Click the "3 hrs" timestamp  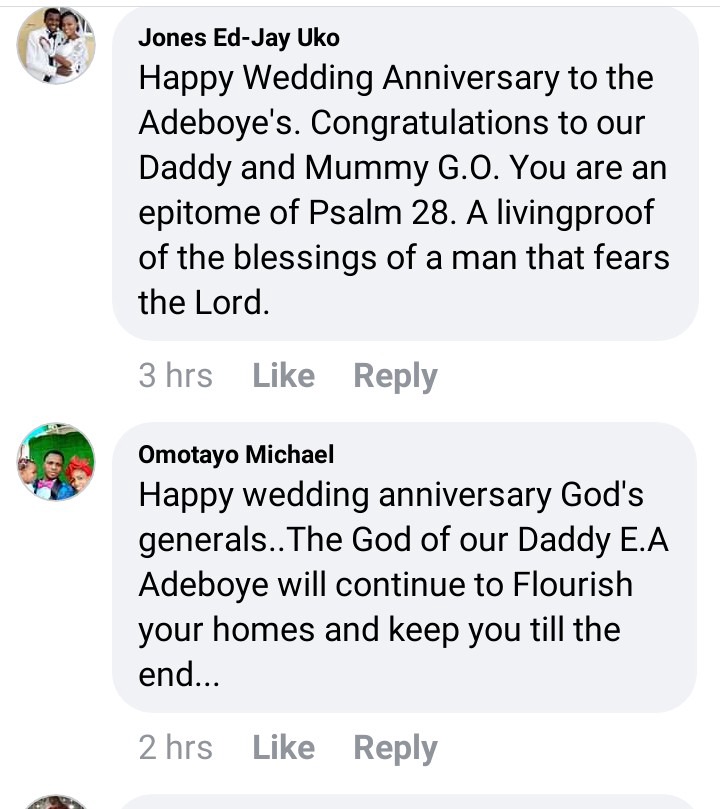[x=175, y=376]
